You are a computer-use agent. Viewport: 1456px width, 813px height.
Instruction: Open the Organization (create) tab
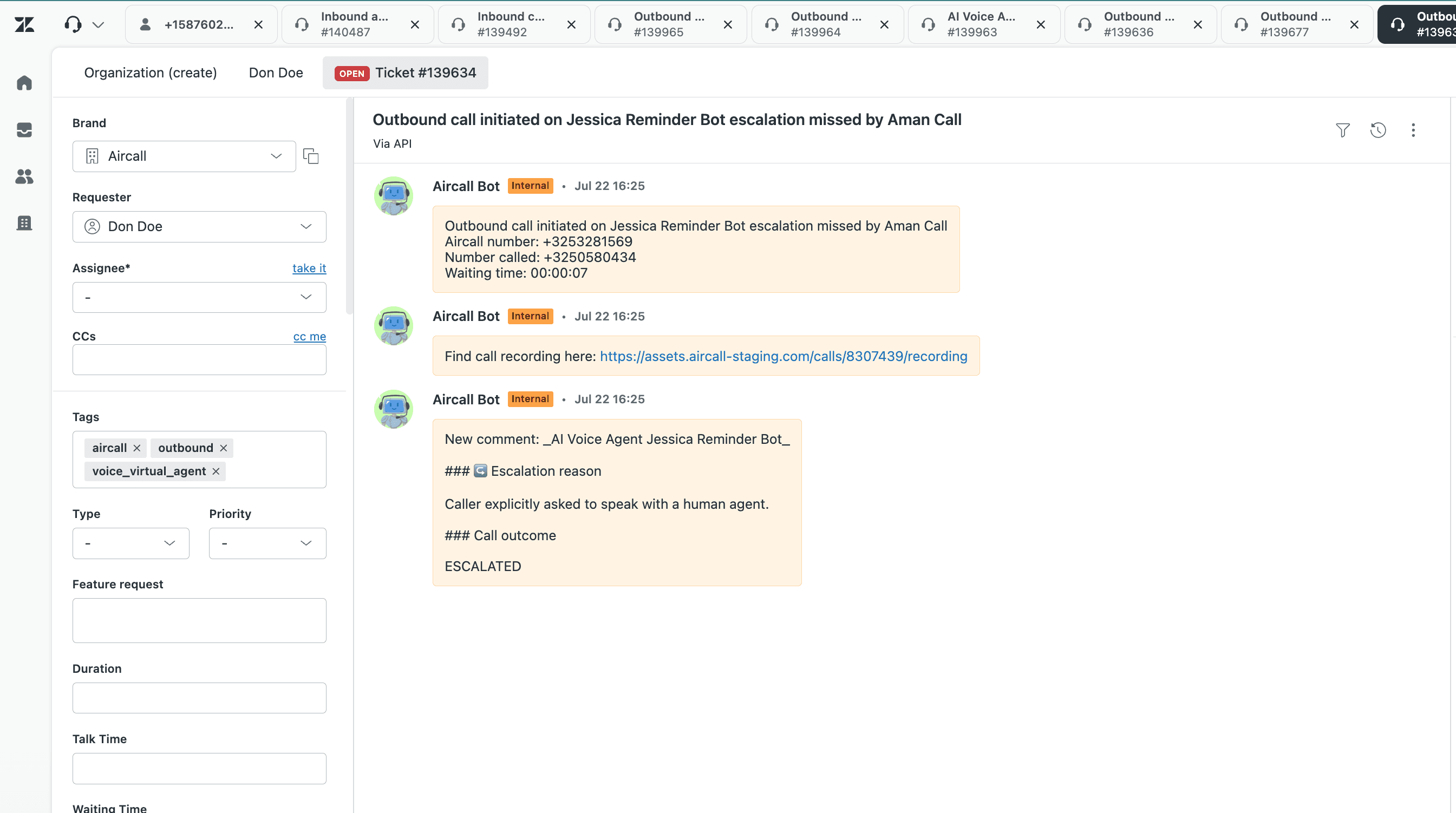click(151, 73)
